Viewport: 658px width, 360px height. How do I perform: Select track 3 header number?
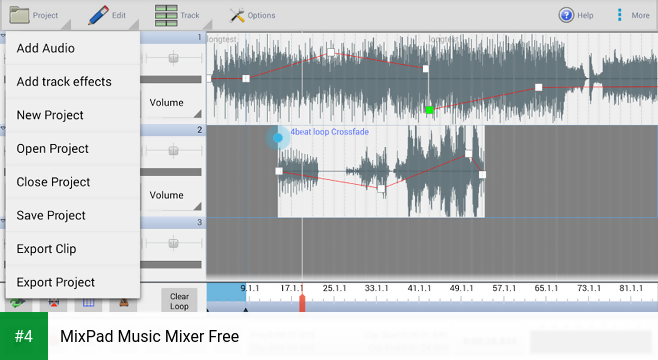[x=199, y=222]
